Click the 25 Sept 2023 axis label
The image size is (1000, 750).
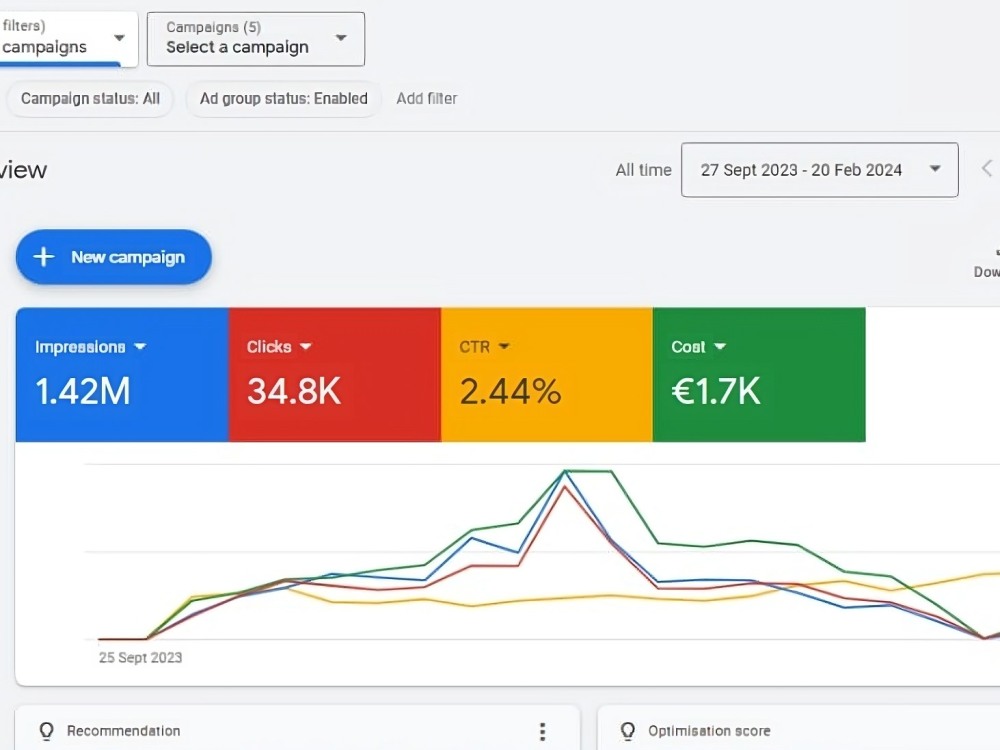tap(140, 658)
